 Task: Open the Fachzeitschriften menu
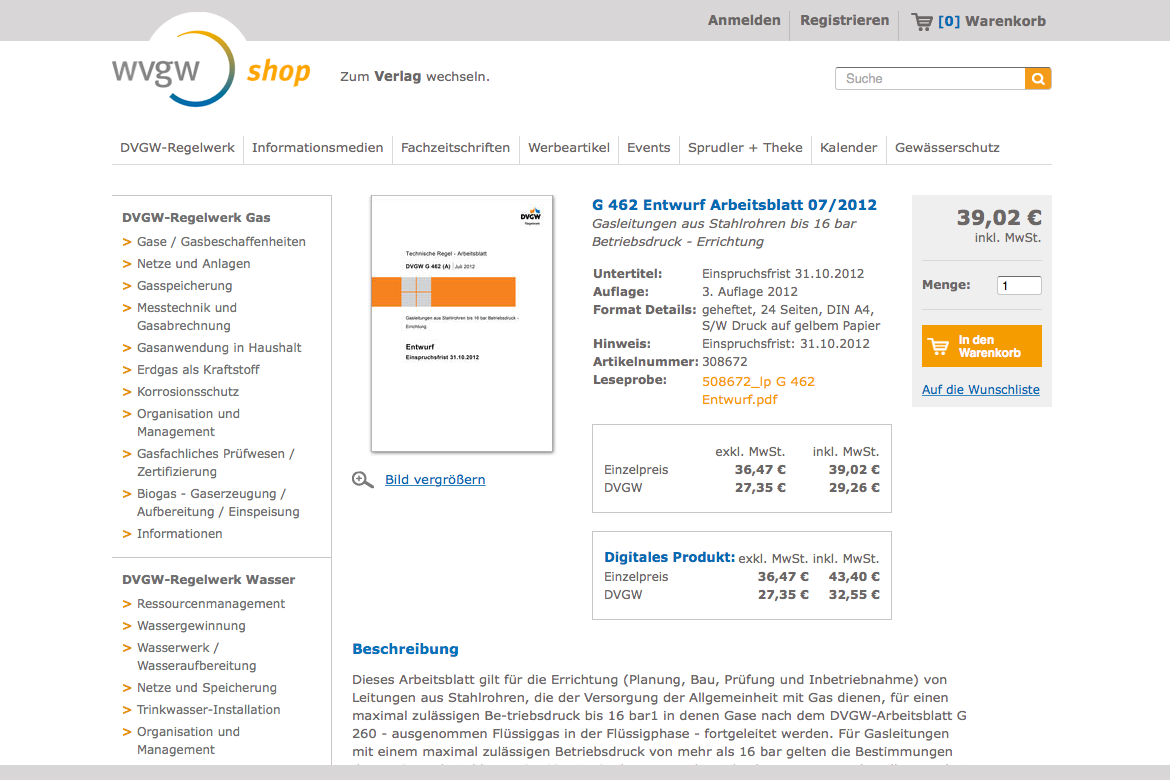tap(455, 148)
